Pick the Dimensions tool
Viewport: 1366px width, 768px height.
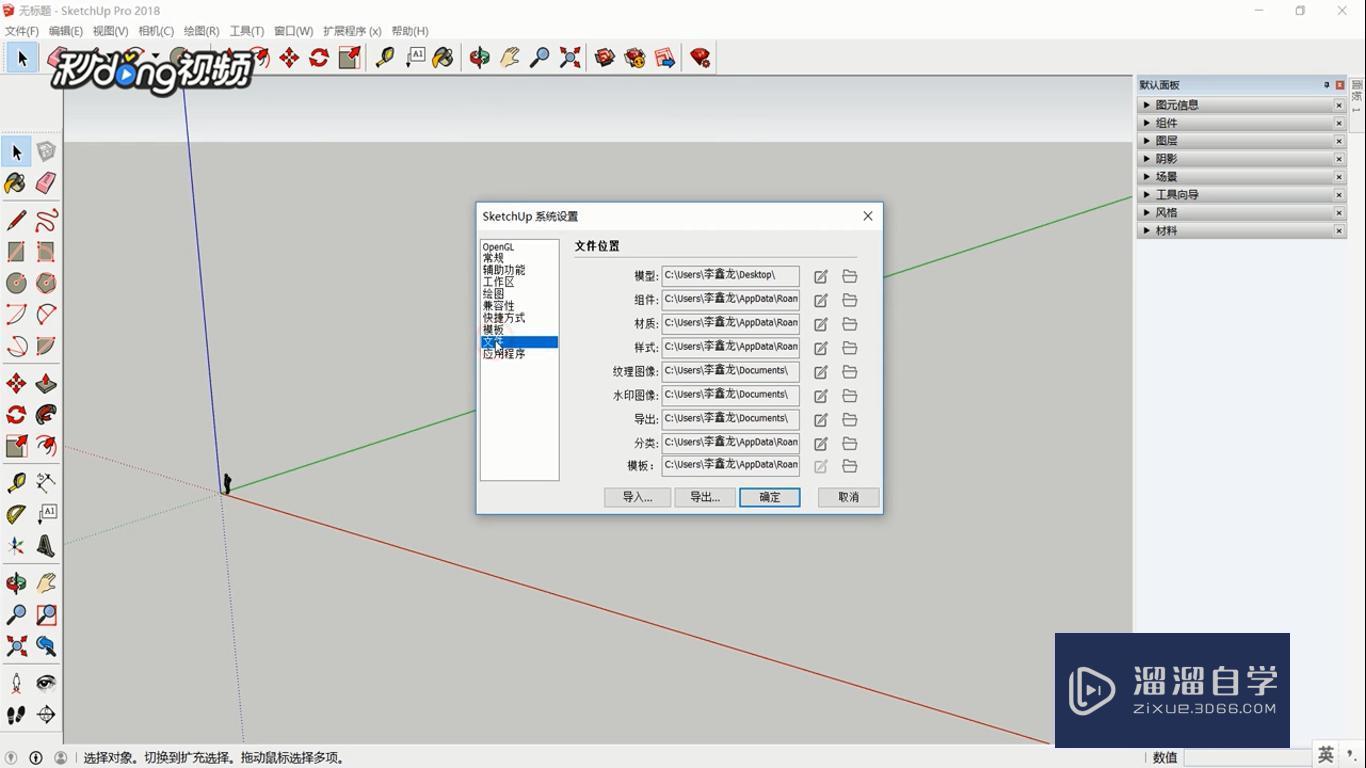(46, 483)
